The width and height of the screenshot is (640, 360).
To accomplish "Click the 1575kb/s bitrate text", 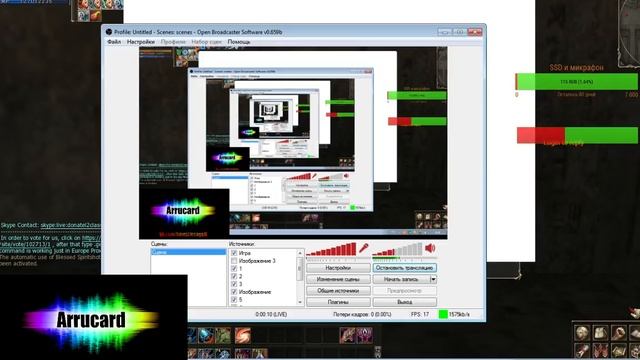I will (x=459, y=314).
